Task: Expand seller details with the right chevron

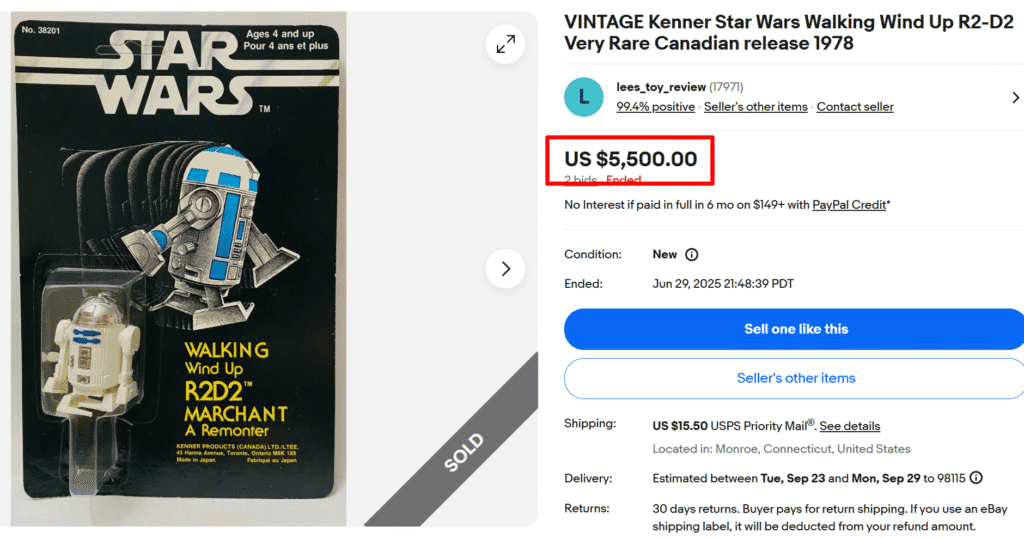Action: tap(1015, 97)
